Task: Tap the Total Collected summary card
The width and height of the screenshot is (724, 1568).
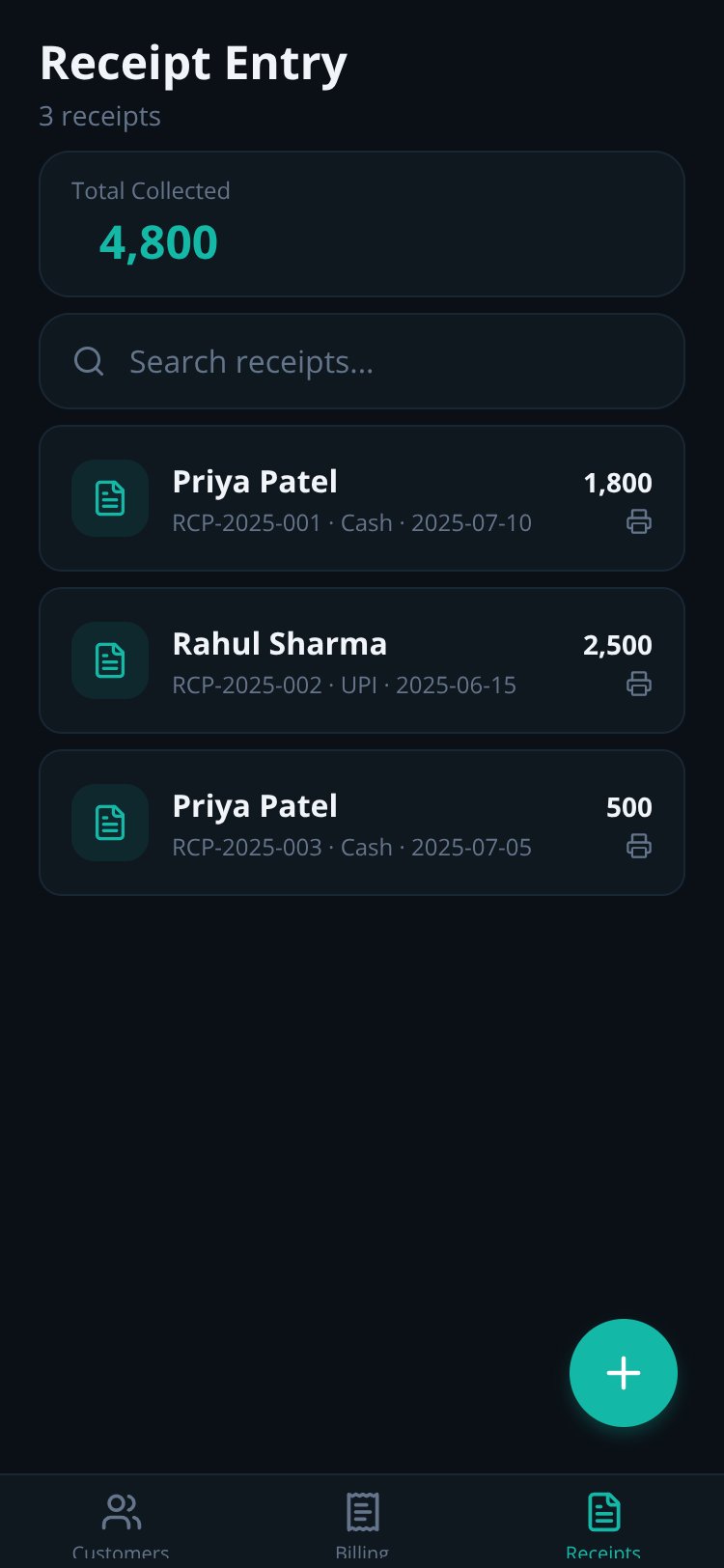Action: (x=362, y=224)
